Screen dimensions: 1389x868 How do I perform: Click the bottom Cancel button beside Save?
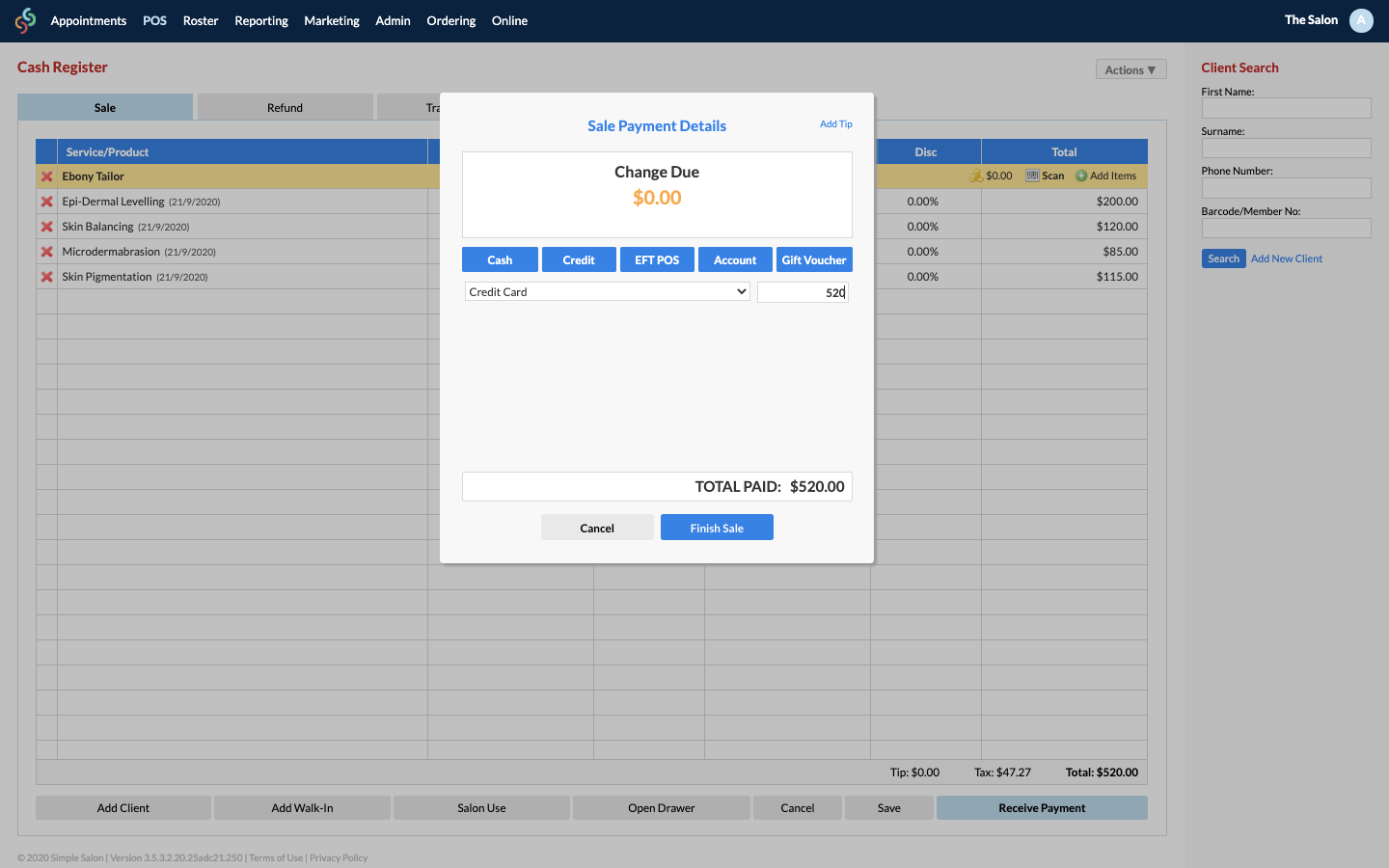(x=798, y=808)
